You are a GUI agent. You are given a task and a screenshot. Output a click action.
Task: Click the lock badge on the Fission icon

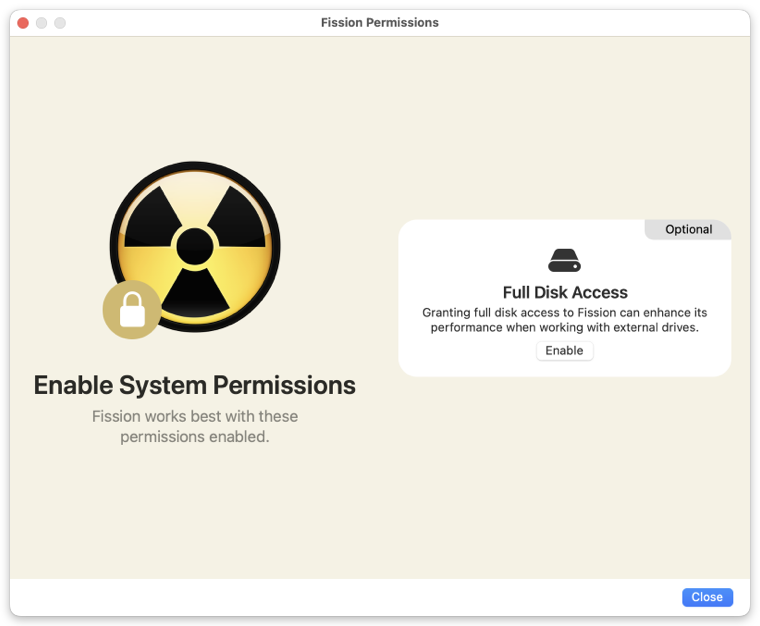pyautogui.click(x=132, y=310)
